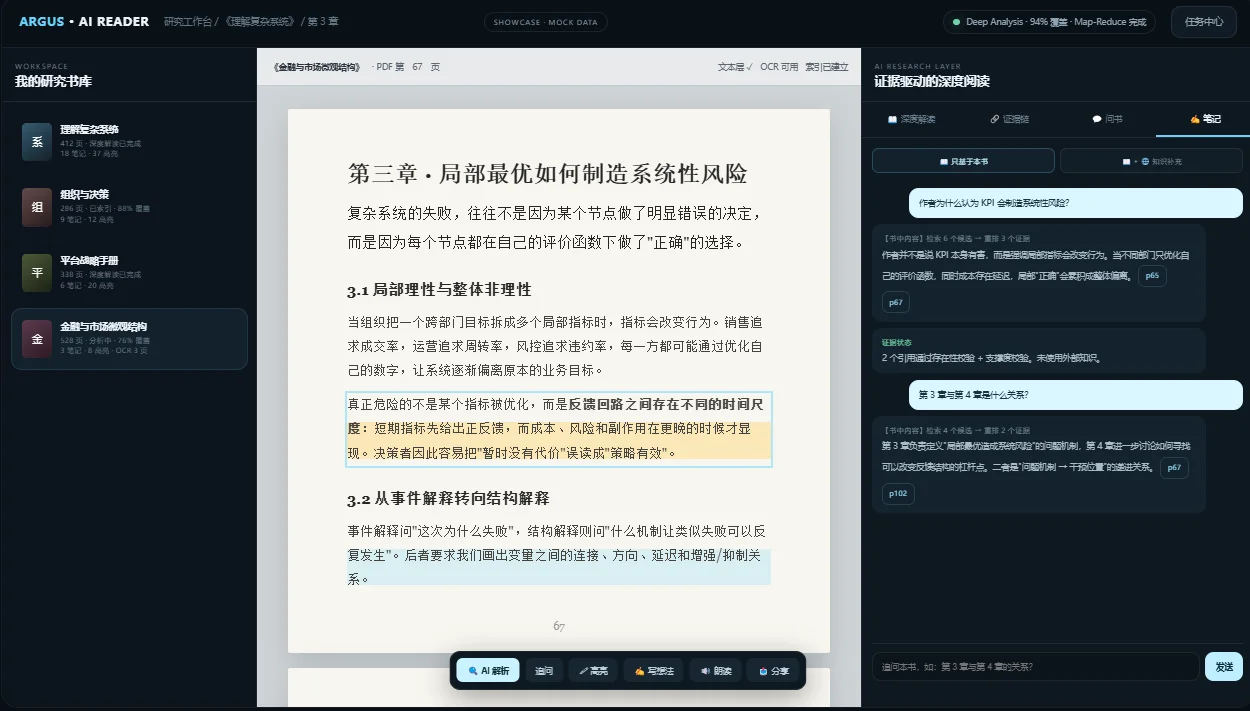The image size is (1250, 711).
Task: Click the ARGUS · AI READER logo
Action: 84,22
